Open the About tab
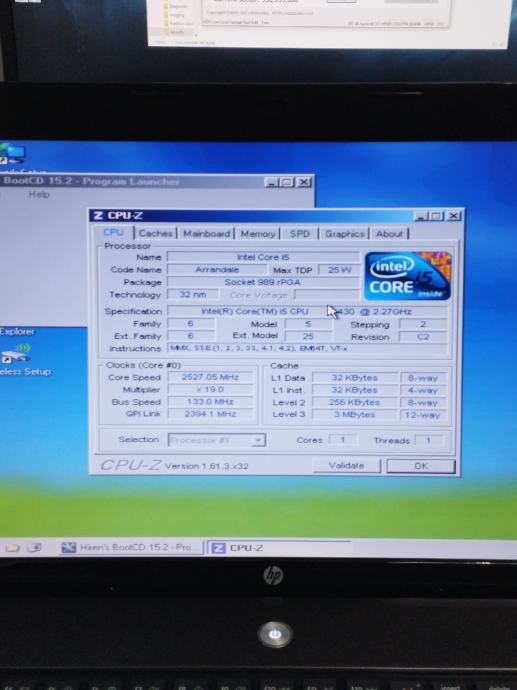This screenshot has width=517, height=690. [389, 234]
